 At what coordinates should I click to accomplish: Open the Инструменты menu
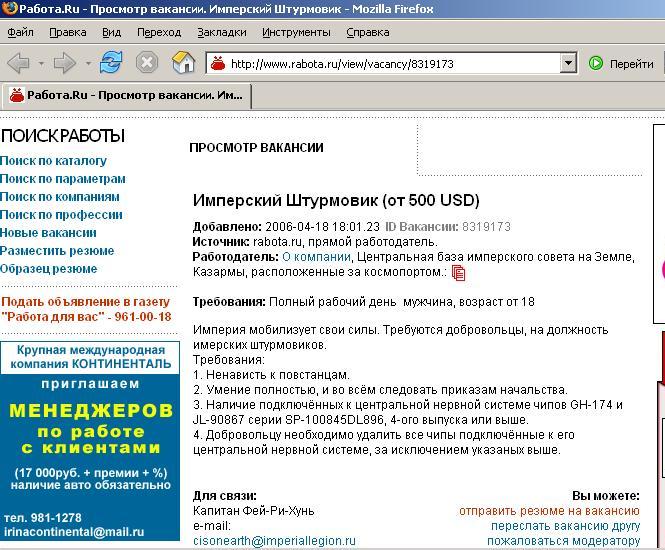(x=296, y=32)
